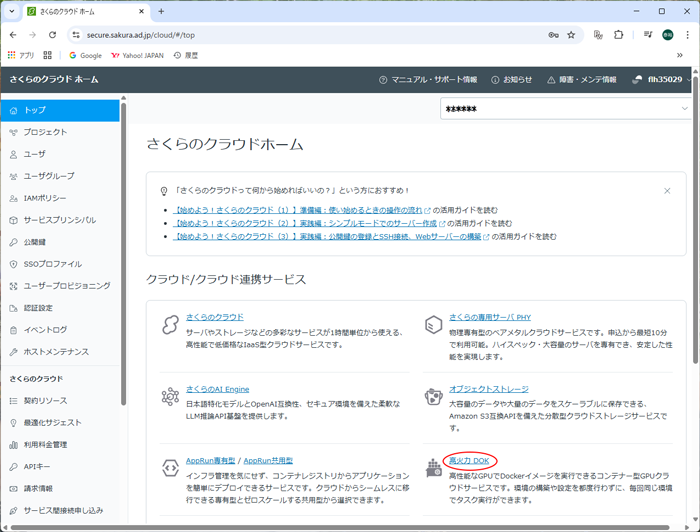Screen dimensions: 700x532
Task: Bookmark this page with star icon
Action: click(571, 35)
